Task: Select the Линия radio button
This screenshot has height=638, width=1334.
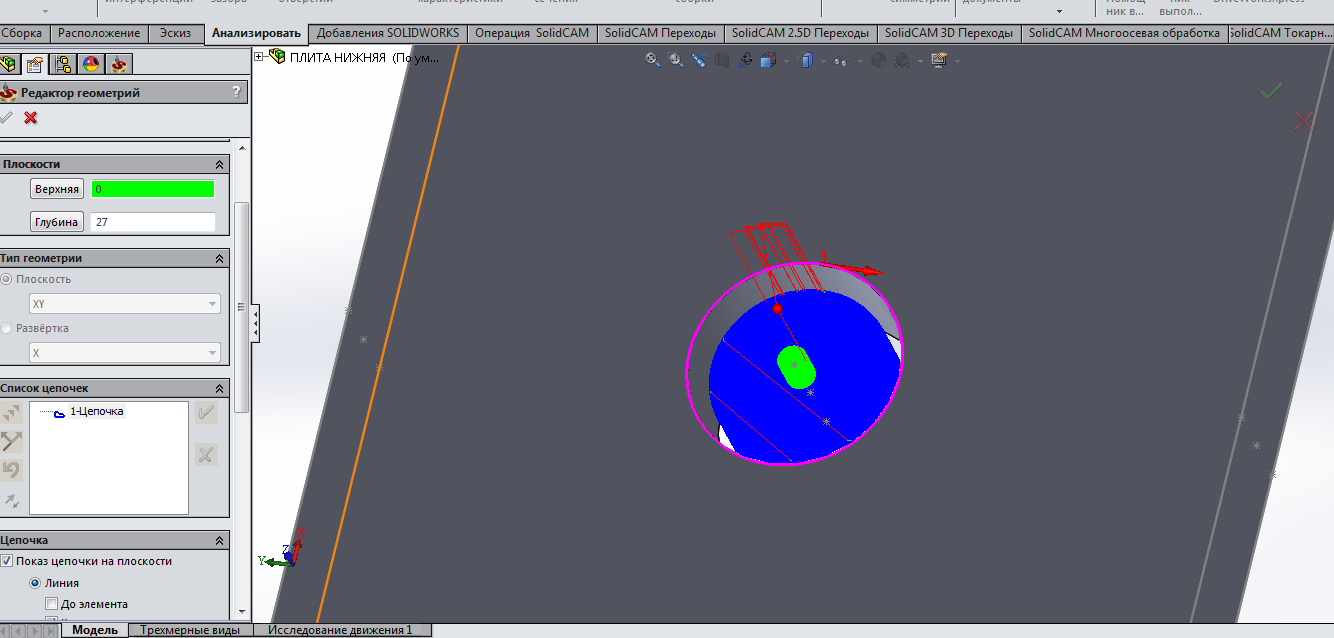Action: 35,583
